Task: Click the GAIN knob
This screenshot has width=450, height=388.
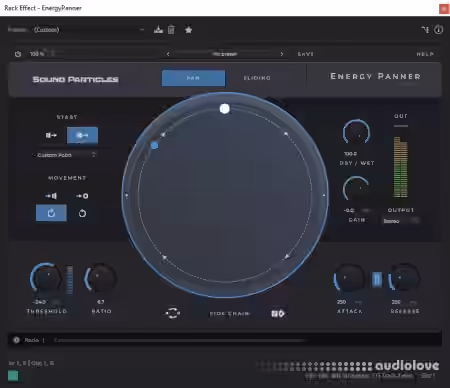Action: click(x=356, y=190)
